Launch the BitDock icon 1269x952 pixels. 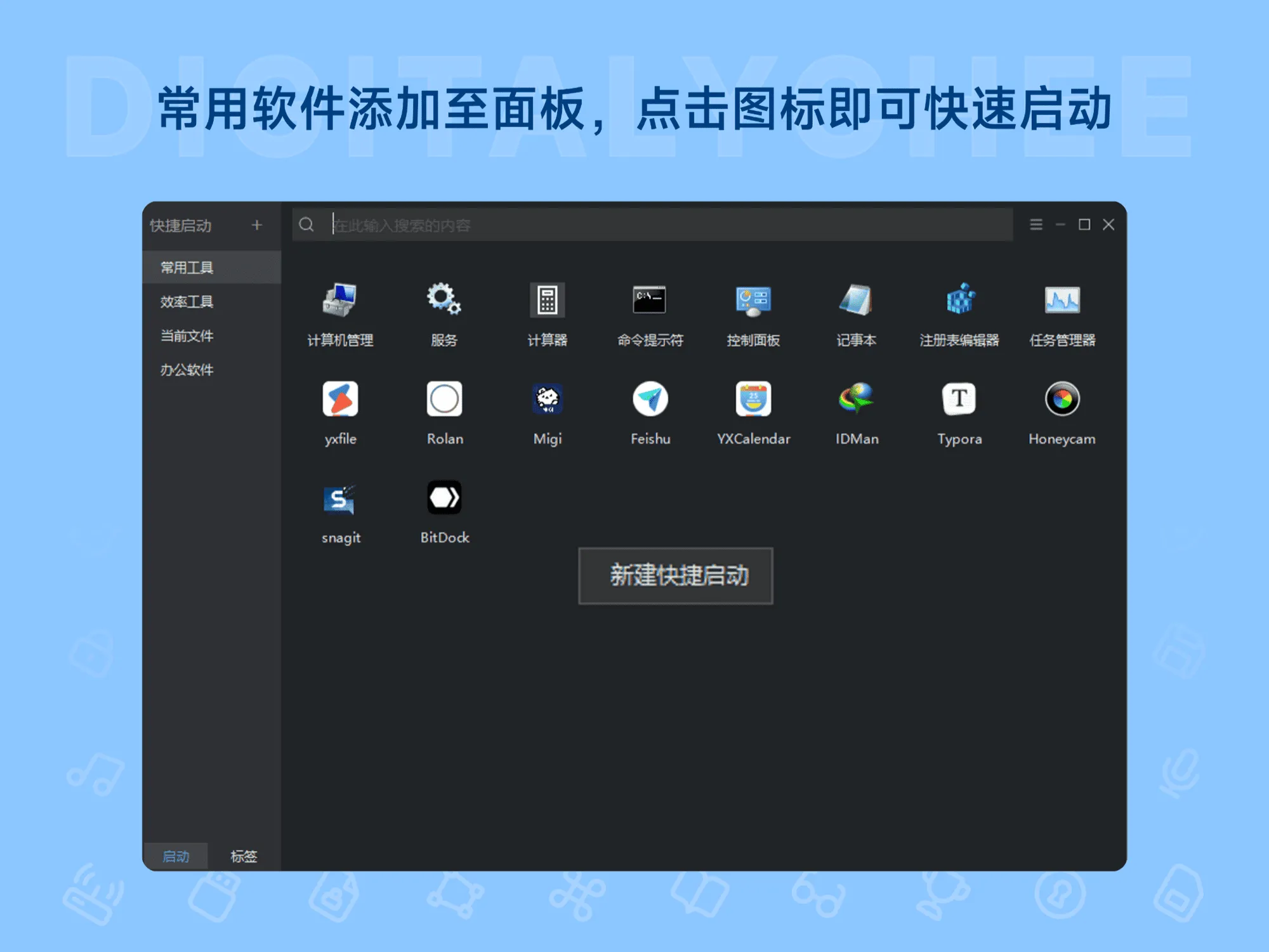444,498
